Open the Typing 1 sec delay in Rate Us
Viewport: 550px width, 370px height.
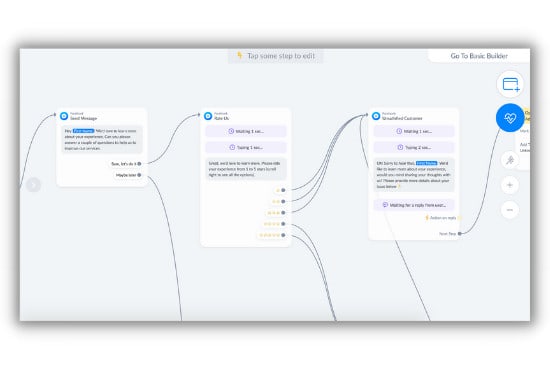[x=246, y=147]
